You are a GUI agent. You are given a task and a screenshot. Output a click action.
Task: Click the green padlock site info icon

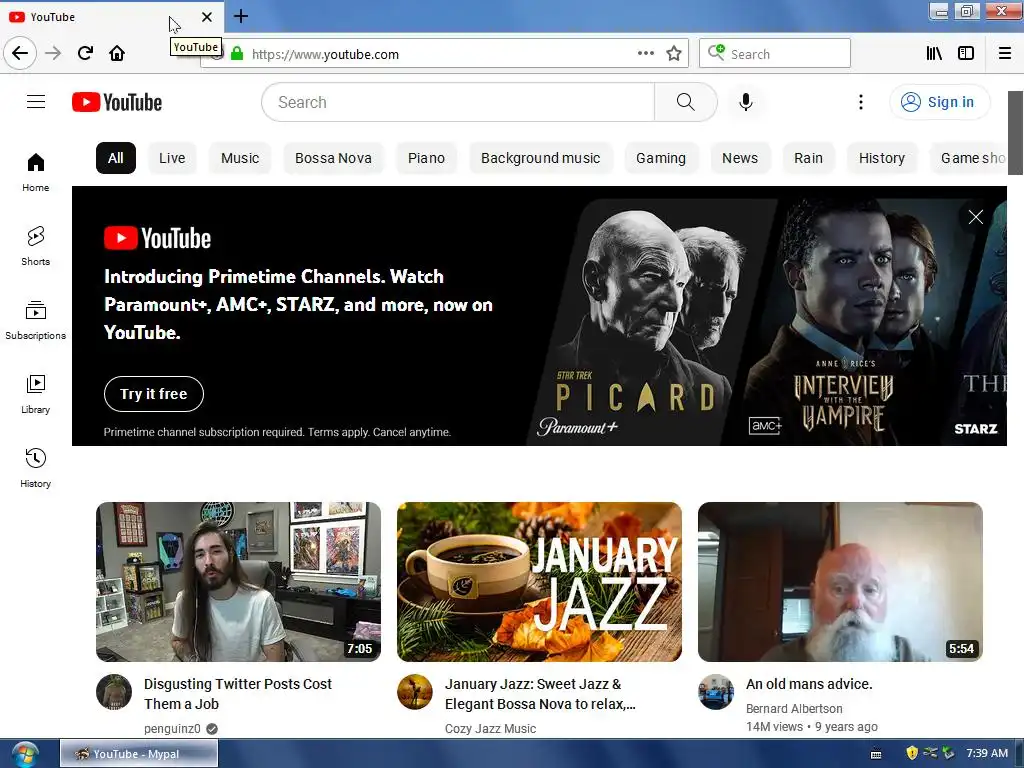[237, 54]
